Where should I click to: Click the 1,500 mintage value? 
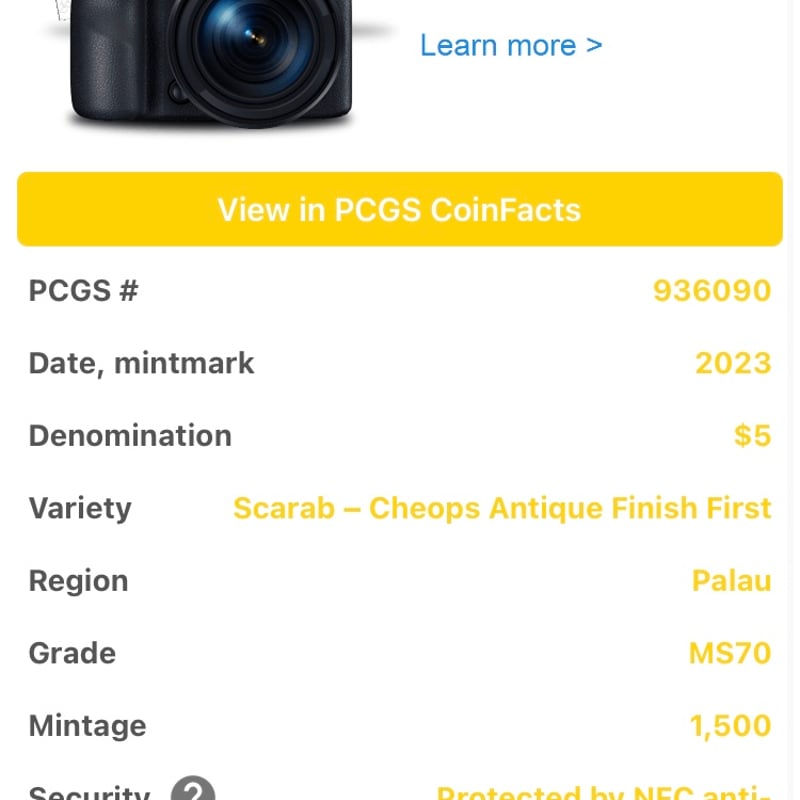[x=727, y=725]
